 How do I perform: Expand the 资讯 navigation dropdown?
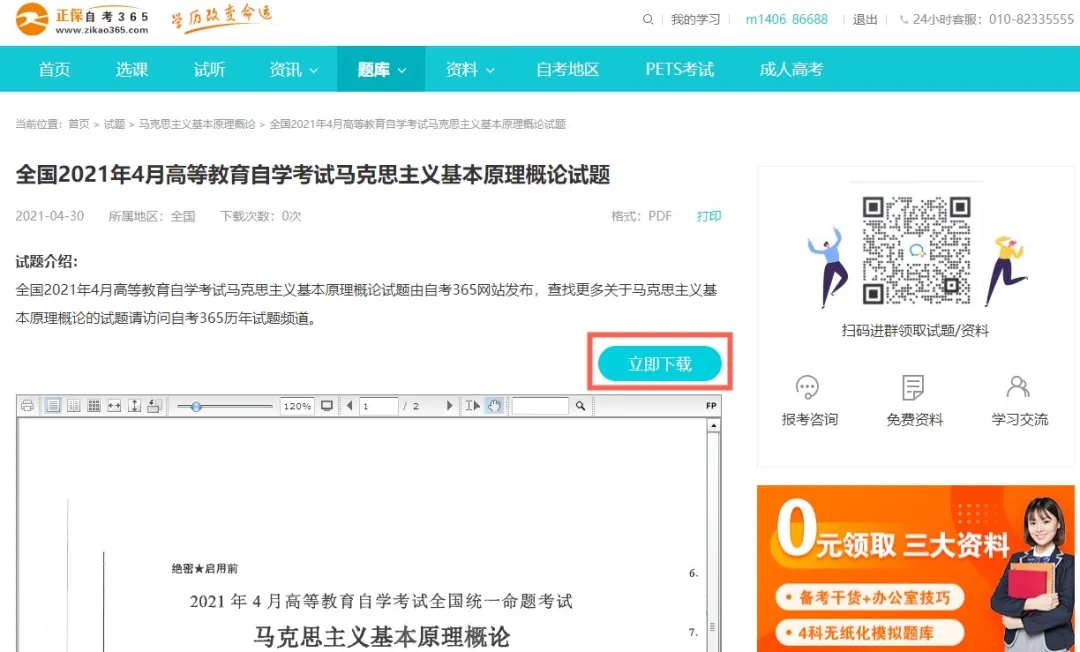[x=290, y=68]
